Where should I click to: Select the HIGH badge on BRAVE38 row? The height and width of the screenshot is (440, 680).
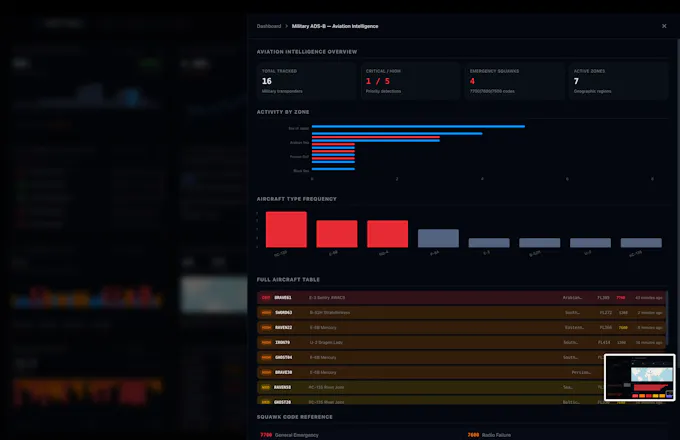(266, 372)
